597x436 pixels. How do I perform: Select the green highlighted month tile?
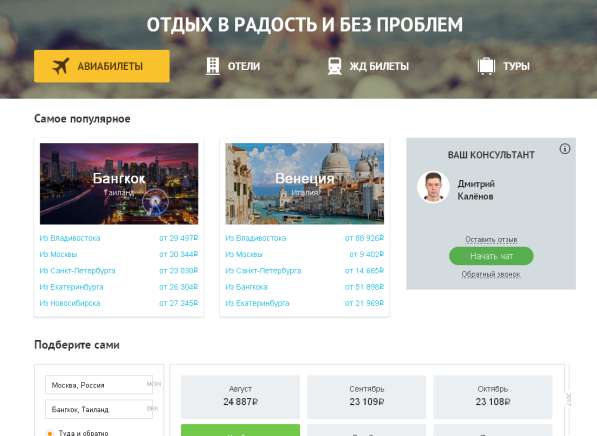pyautogui.click(x=240, y=430)
